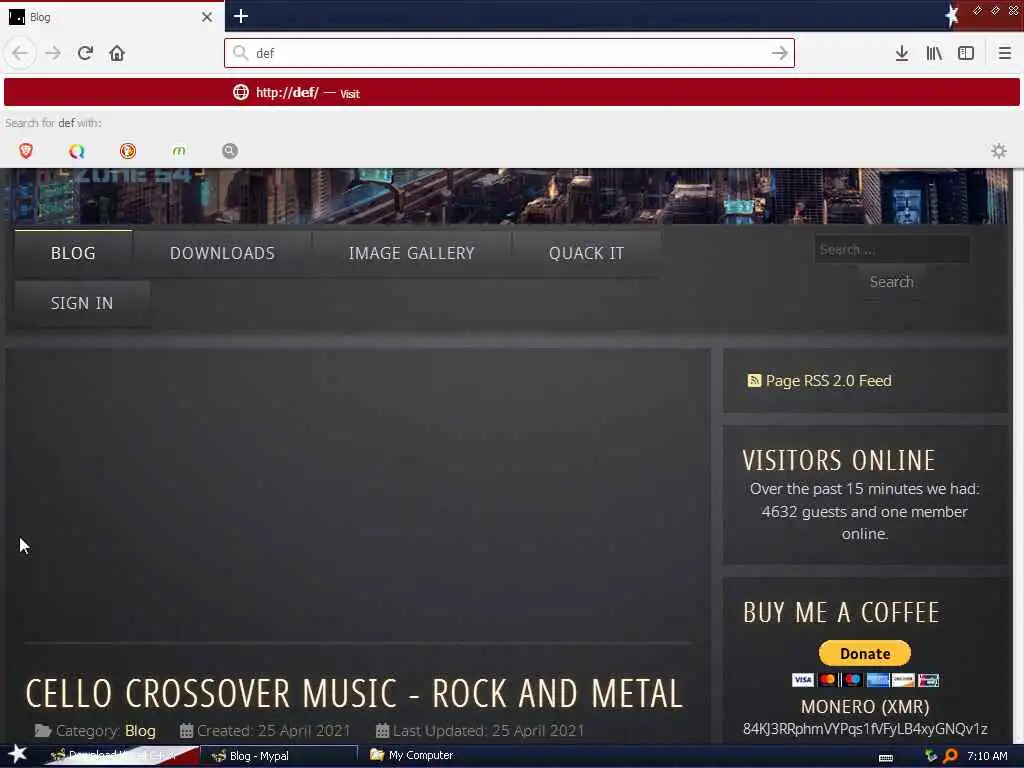Screen dimensions: 1024x768
Task: Open search settings gear icon
Action: point(999,151)
